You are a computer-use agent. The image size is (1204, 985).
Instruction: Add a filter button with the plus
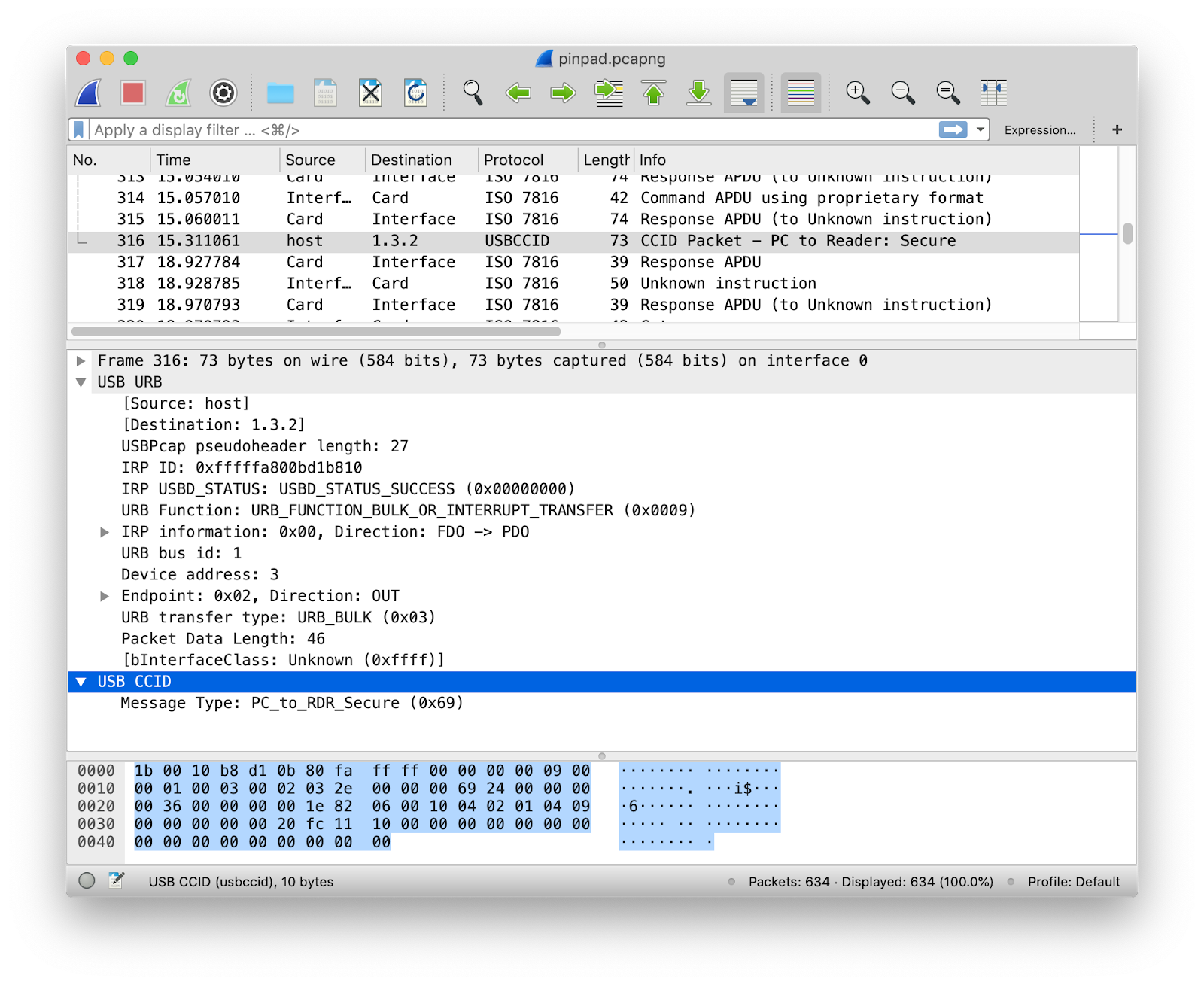tap(1117, 130)
